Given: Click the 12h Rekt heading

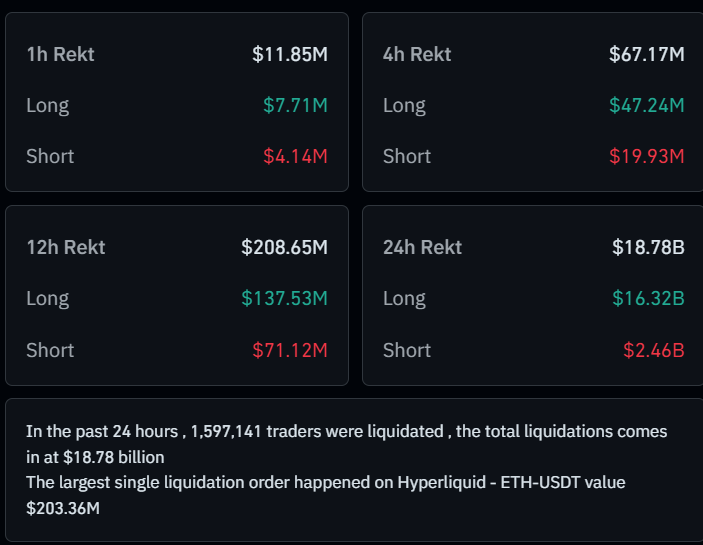Looking at the screenshot, I should pos(66,247).
